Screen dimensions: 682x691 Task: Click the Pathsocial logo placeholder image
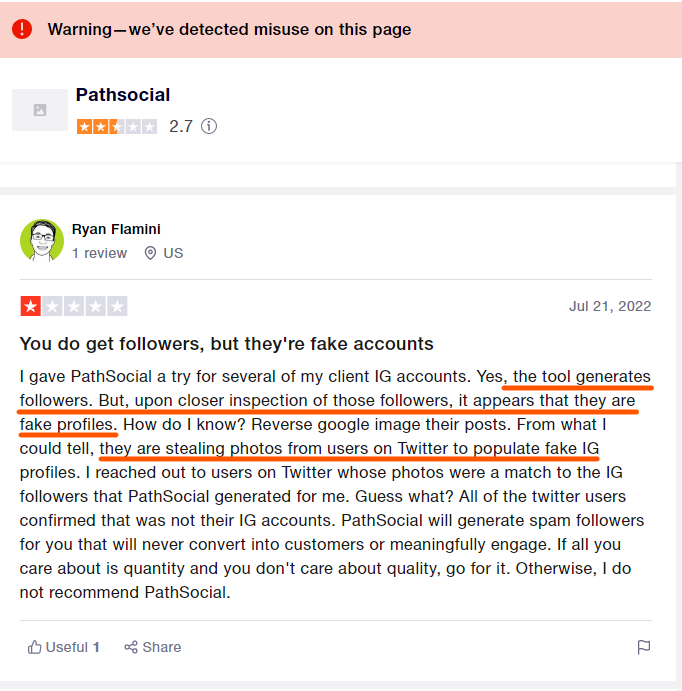40,110
